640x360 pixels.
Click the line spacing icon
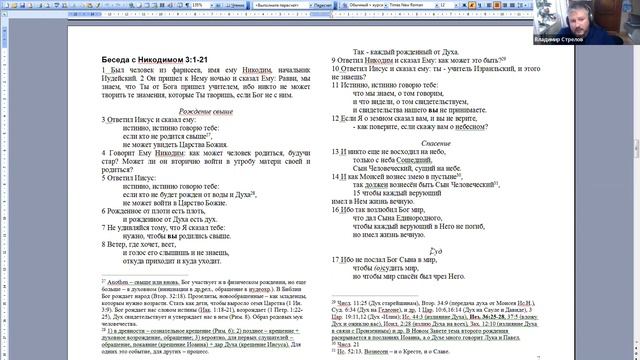(x=520, y=5)
